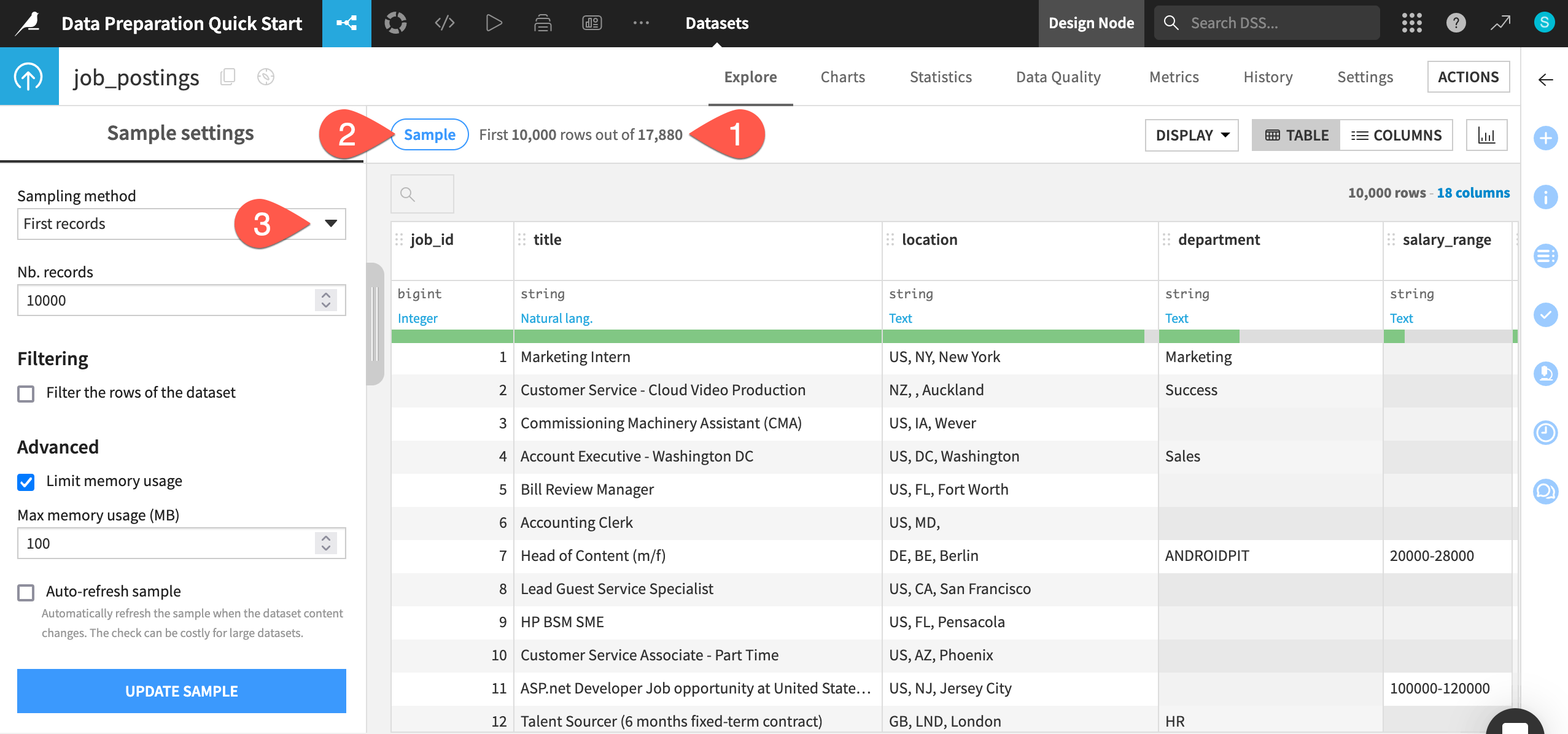Open the lab microscope icon in the right sidebar
The height and width of the screenshot is (734, 1568).
tap(1547, 374)
